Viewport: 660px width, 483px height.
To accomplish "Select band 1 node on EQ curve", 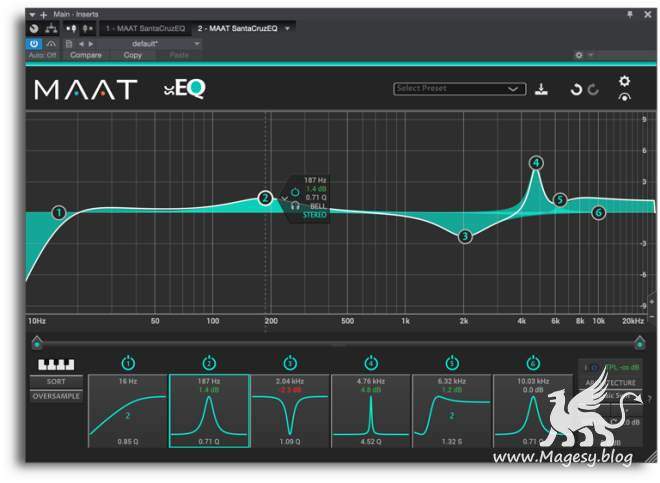I will pos(59,212).
